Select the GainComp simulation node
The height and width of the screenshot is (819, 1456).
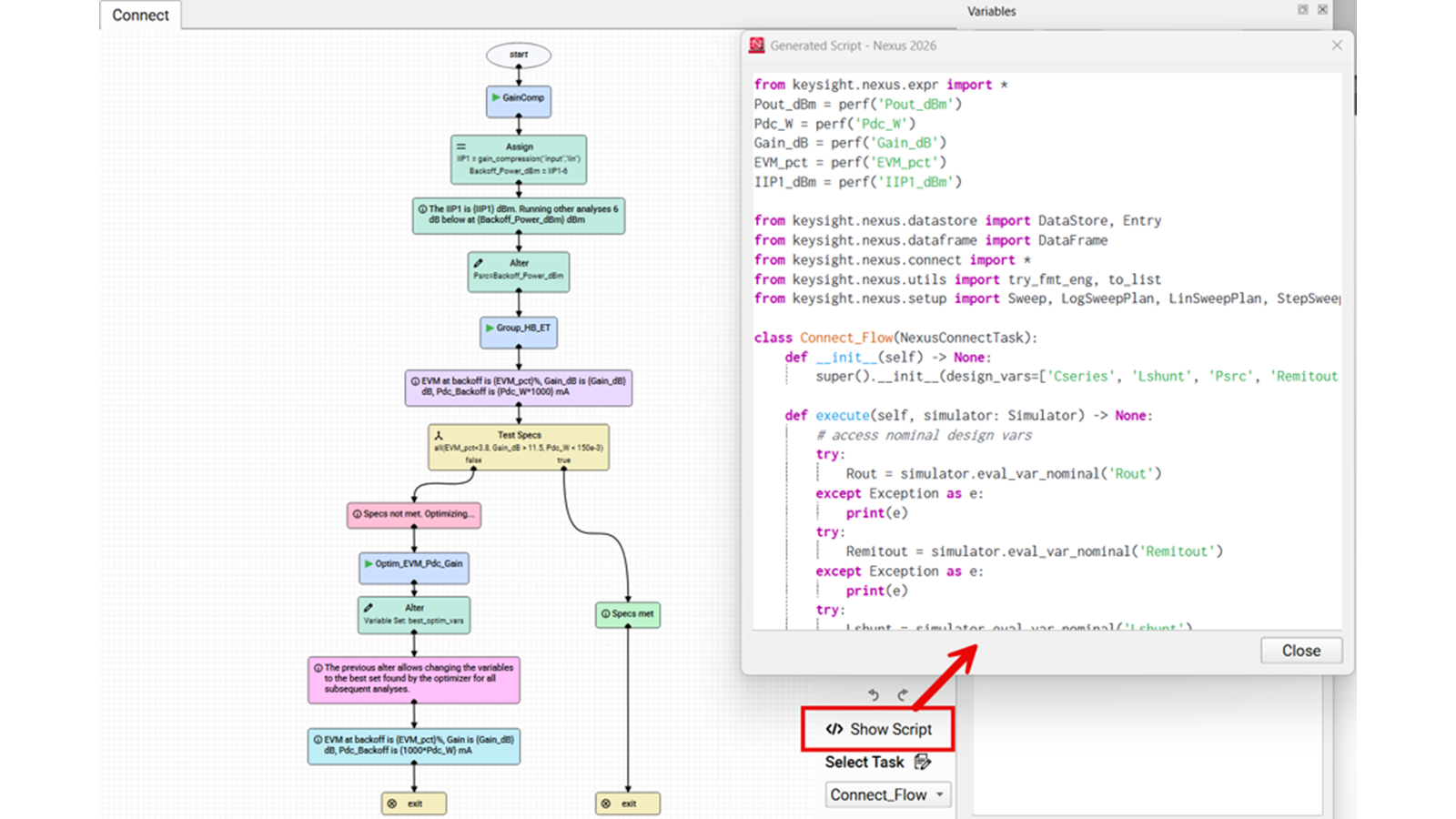coord(519,101)
